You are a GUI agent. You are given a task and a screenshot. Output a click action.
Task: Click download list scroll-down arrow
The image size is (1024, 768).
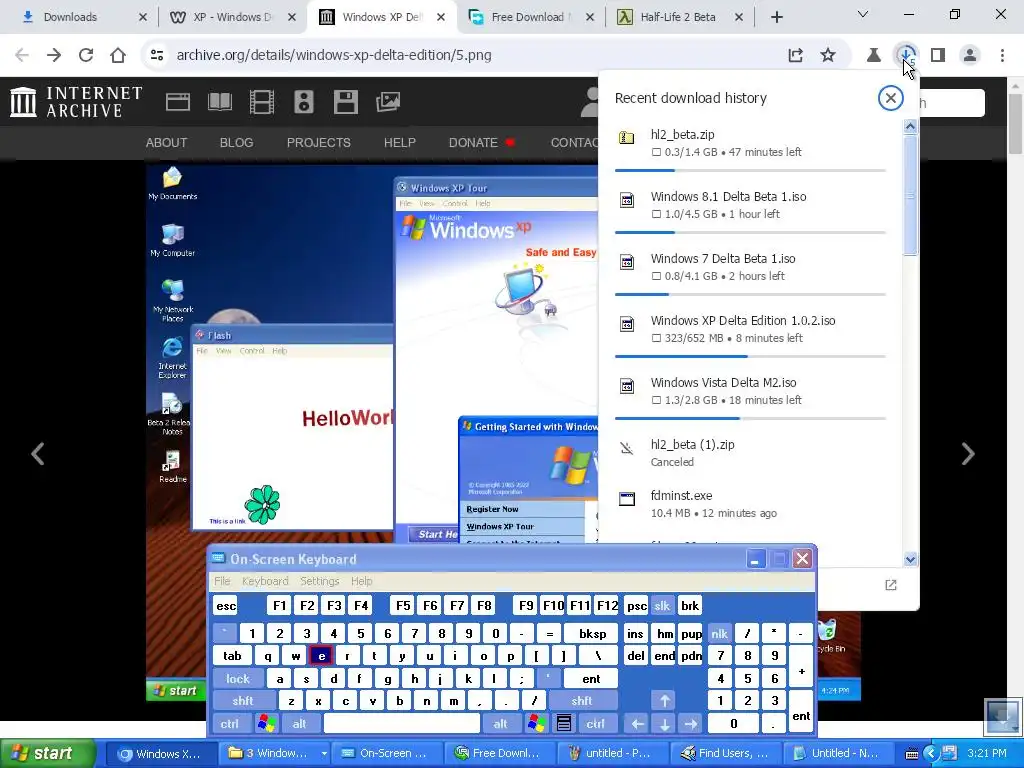pos(910,559)
